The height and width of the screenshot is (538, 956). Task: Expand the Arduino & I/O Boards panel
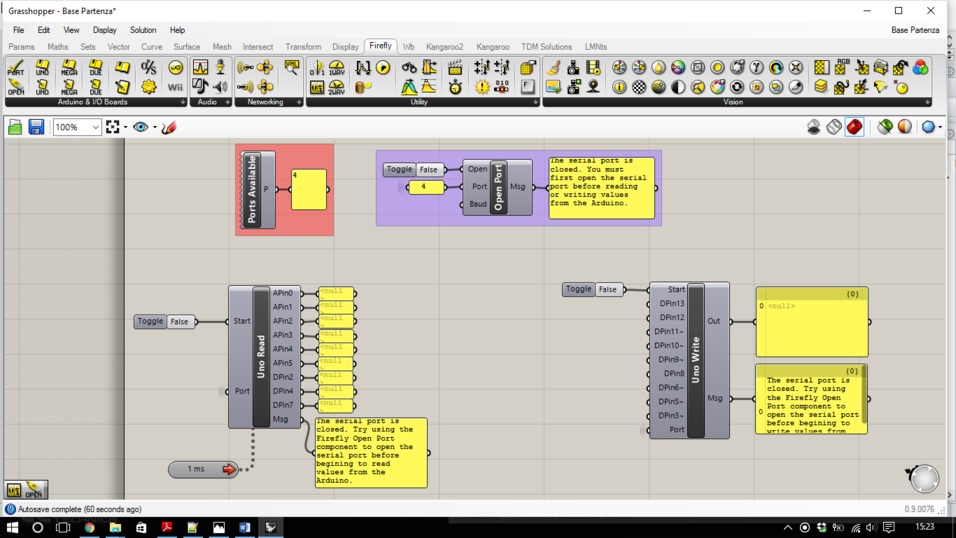[x=182, y=102]
